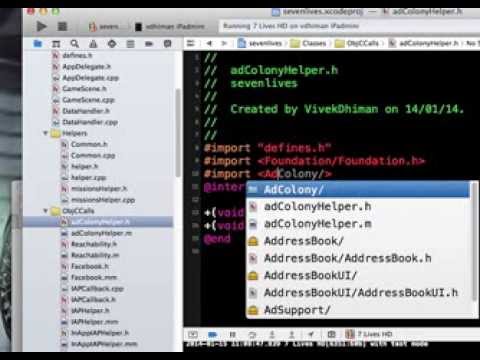Image resolution: width=480 pixels, height=360 pixels.
Task: Open helper.h in file navigator
Action: [85, 167]
